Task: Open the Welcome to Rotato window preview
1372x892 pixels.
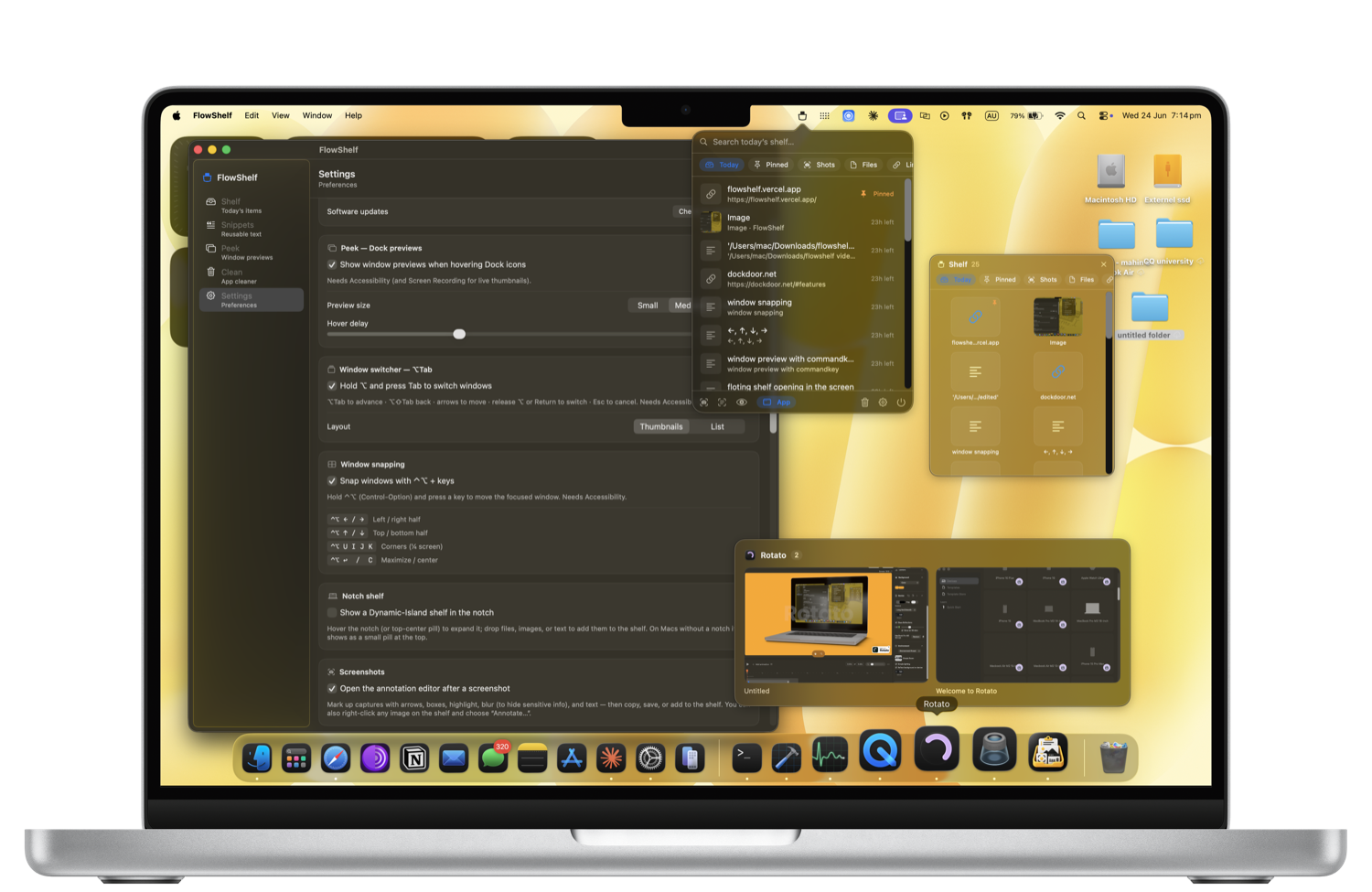Action: [1028, 626]
